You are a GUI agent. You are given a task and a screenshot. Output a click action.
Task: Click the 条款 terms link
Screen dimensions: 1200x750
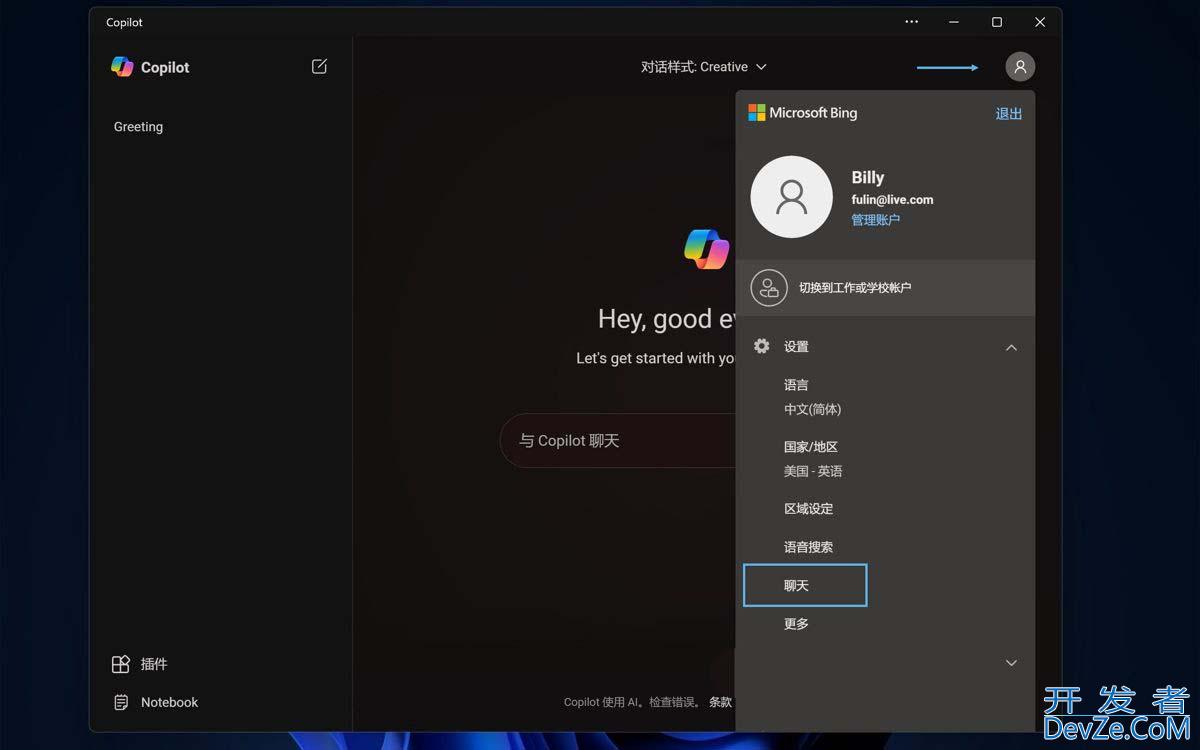720,702
